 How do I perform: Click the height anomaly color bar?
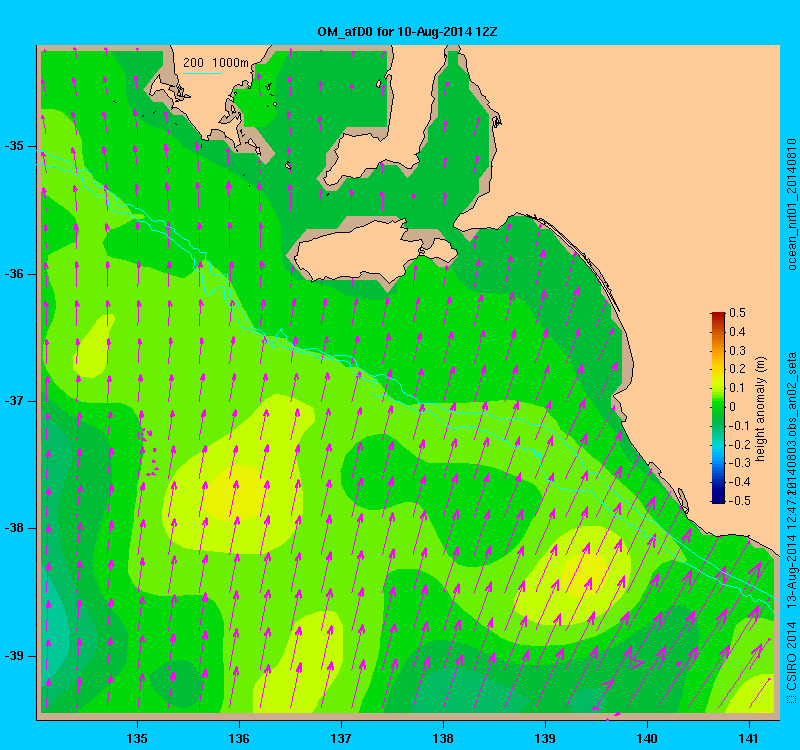click(x=718, y=407)
